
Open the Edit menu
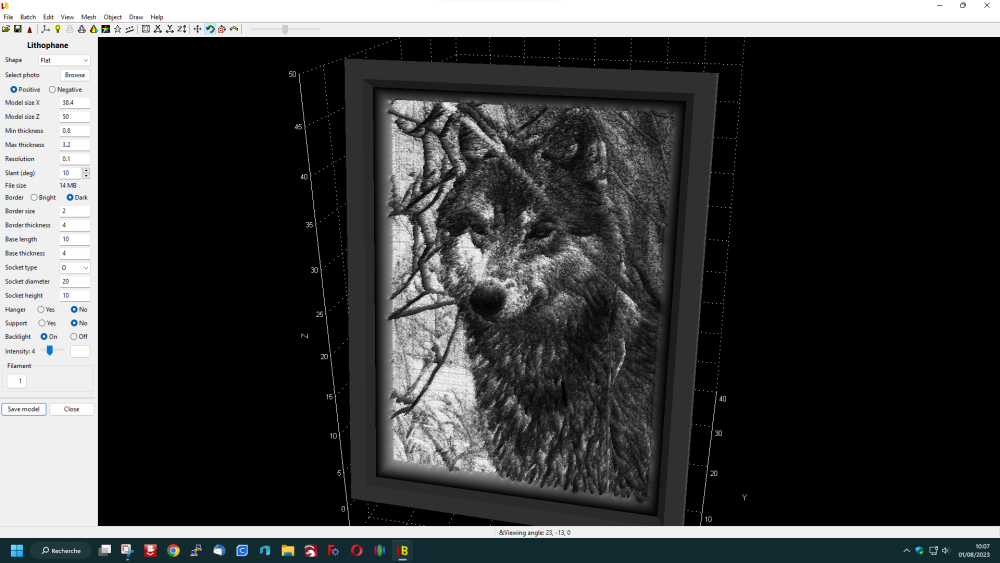(x=48, y=17)
